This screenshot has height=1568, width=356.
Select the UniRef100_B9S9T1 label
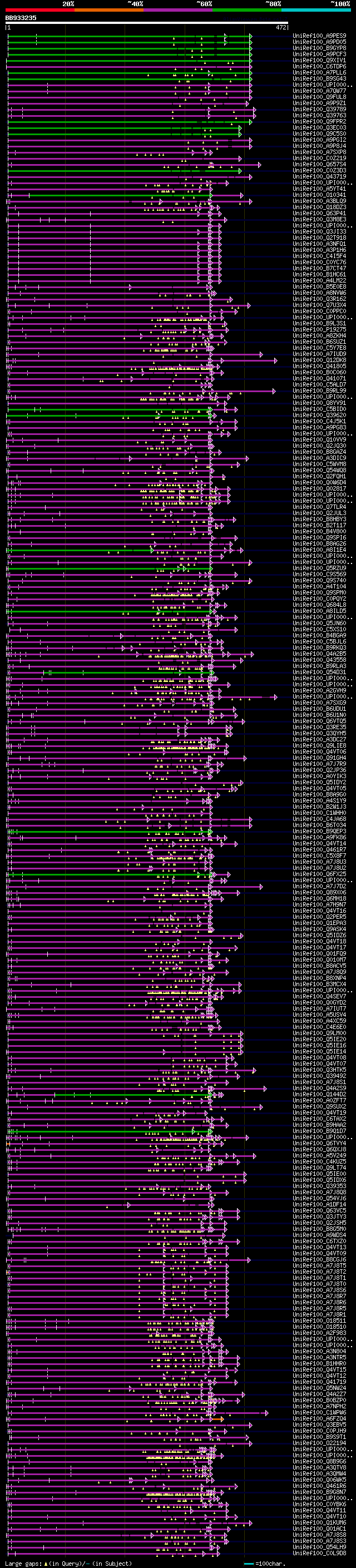point(319,1437)
